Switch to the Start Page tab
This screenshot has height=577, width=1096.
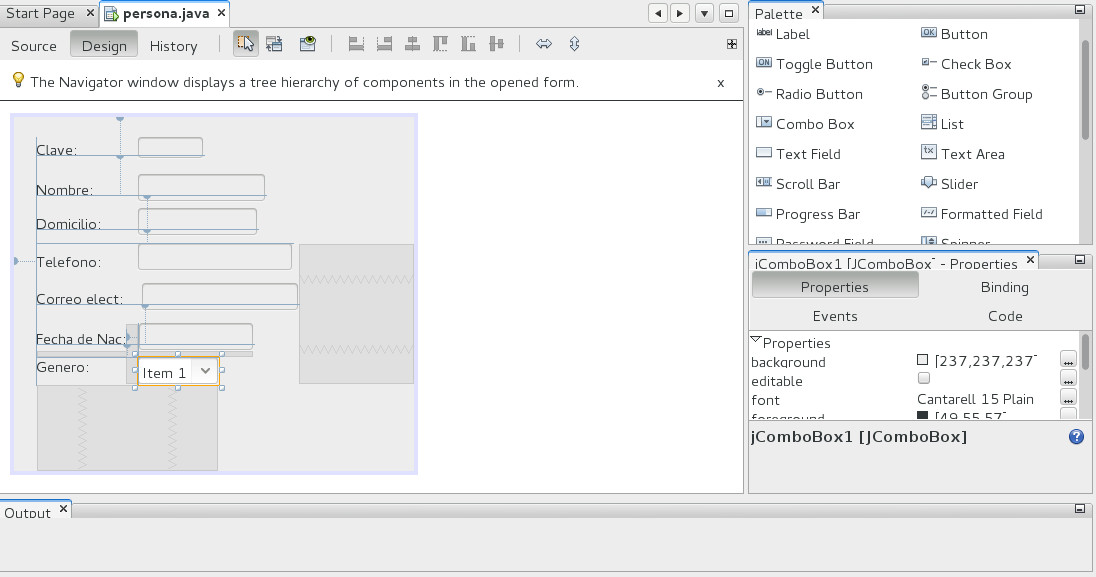pyautogui.click(x=40, y=13)
